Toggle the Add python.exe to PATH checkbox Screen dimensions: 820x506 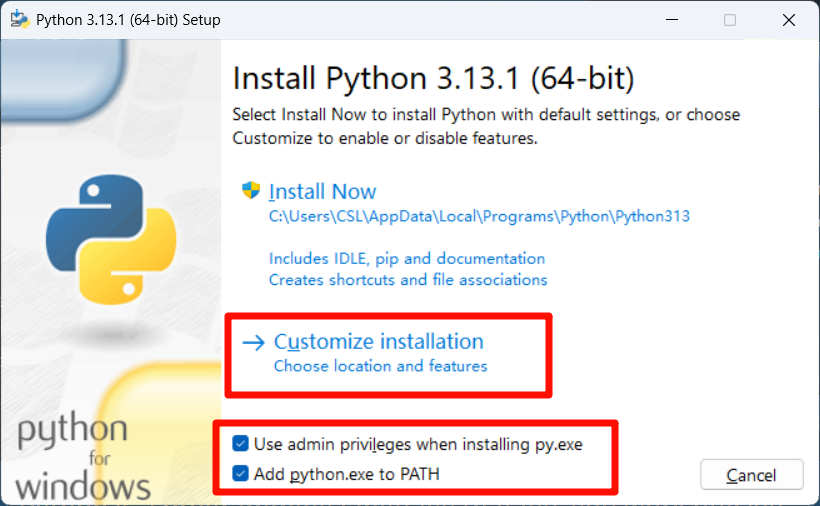click(x=241, y=474)
